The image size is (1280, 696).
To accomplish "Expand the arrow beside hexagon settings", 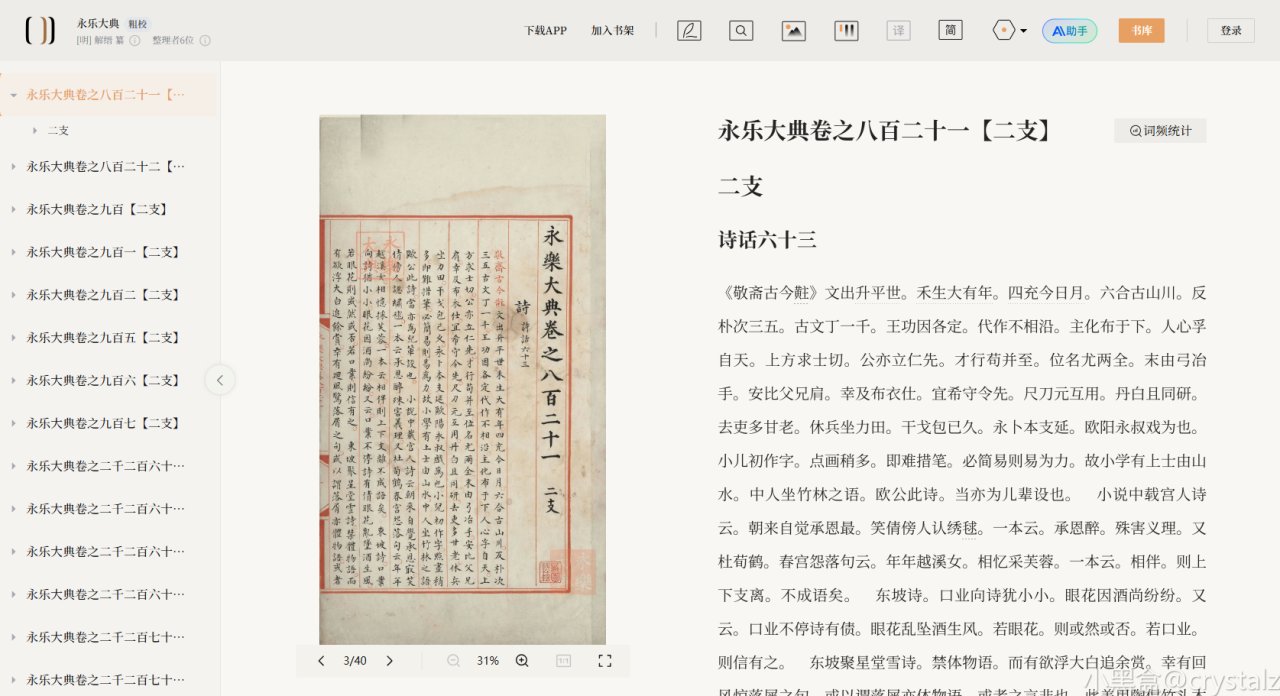I will click(1023, 31).
